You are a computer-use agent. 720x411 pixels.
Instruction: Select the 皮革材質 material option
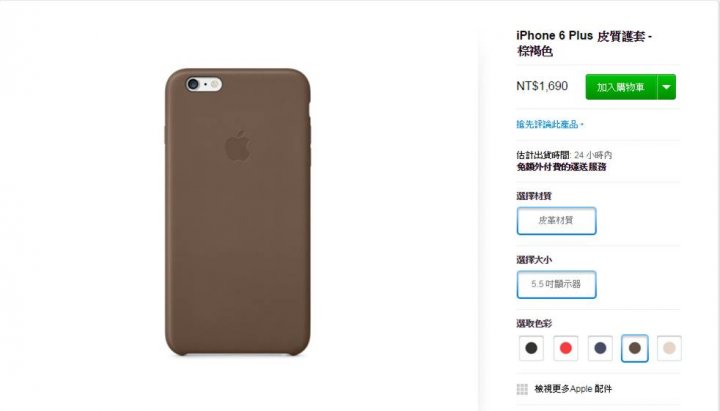557,221
